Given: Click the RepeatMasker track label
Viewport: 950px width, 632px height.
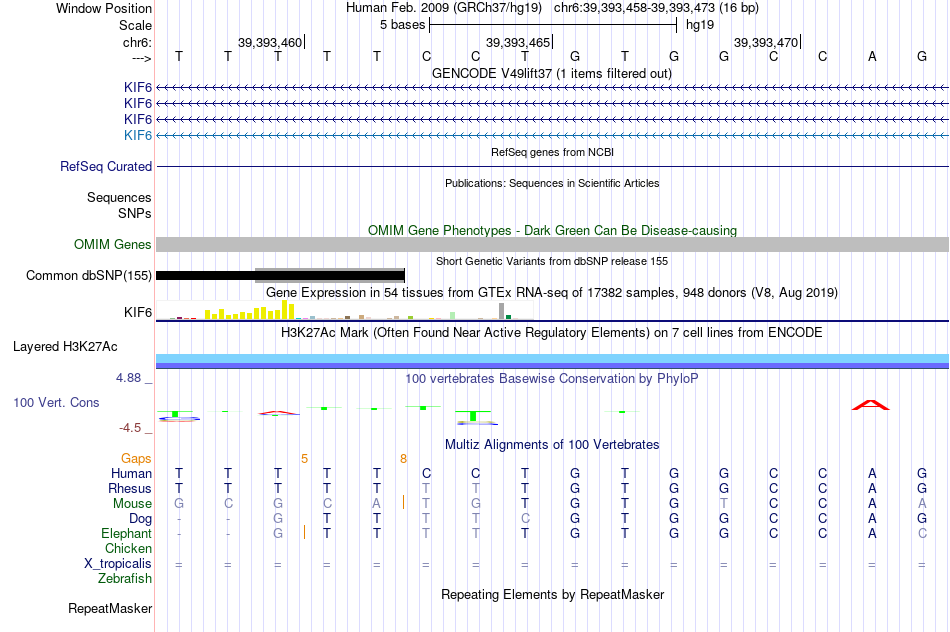Looking at the screenshot, I should (x=110, y=608).
